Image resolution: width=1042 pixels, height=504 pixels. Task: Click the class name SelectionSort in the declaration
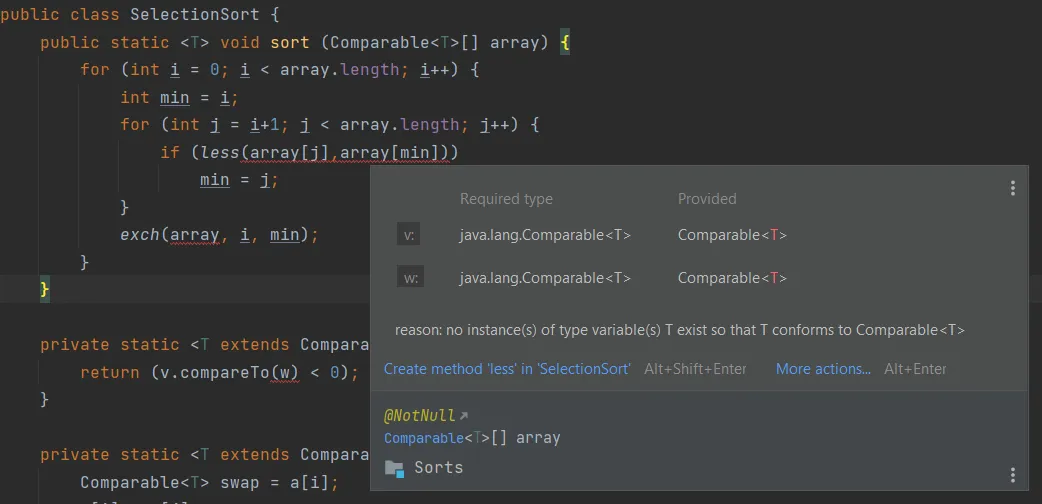195,15
